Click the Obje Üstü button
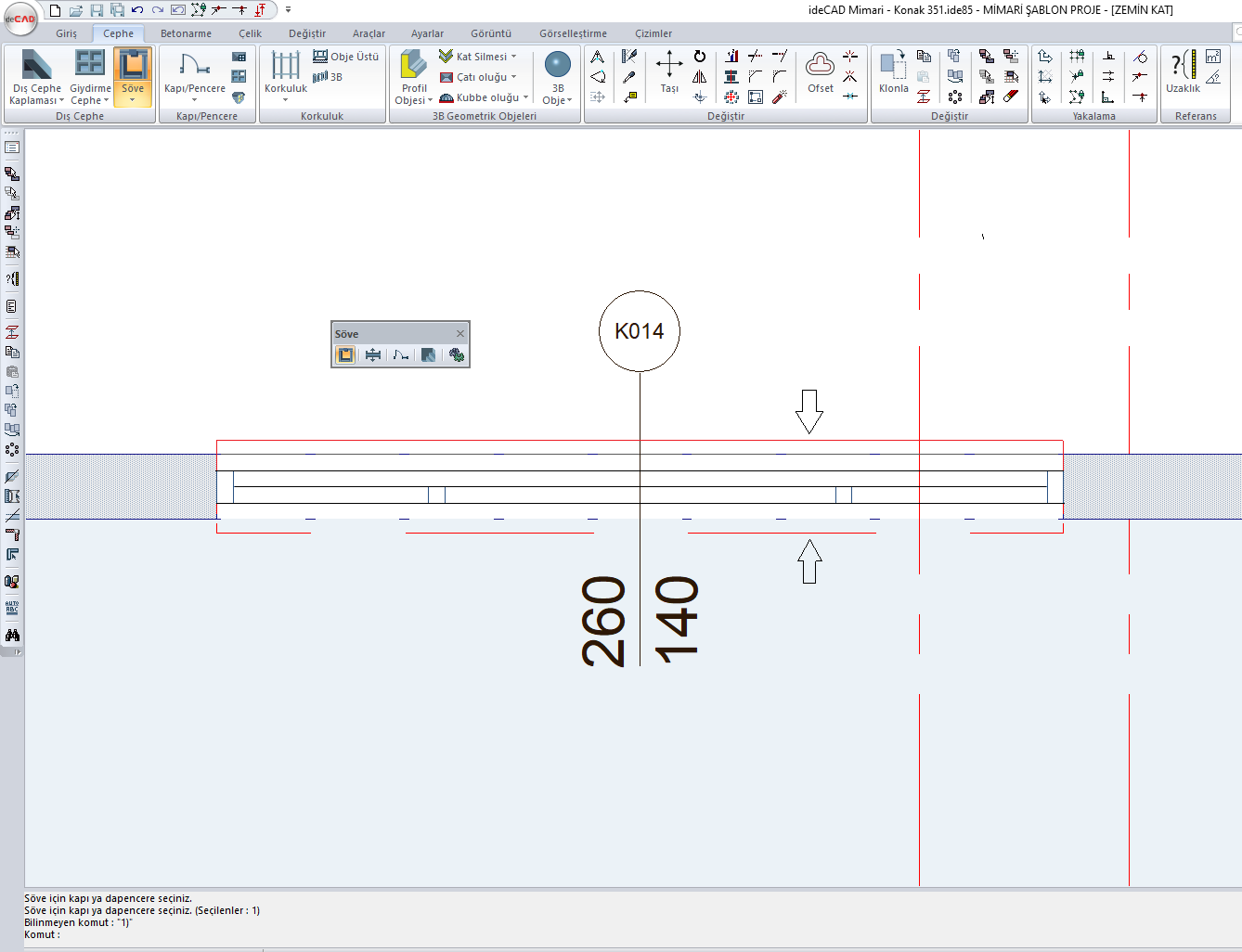1242x952 pixels. point(346,57)
